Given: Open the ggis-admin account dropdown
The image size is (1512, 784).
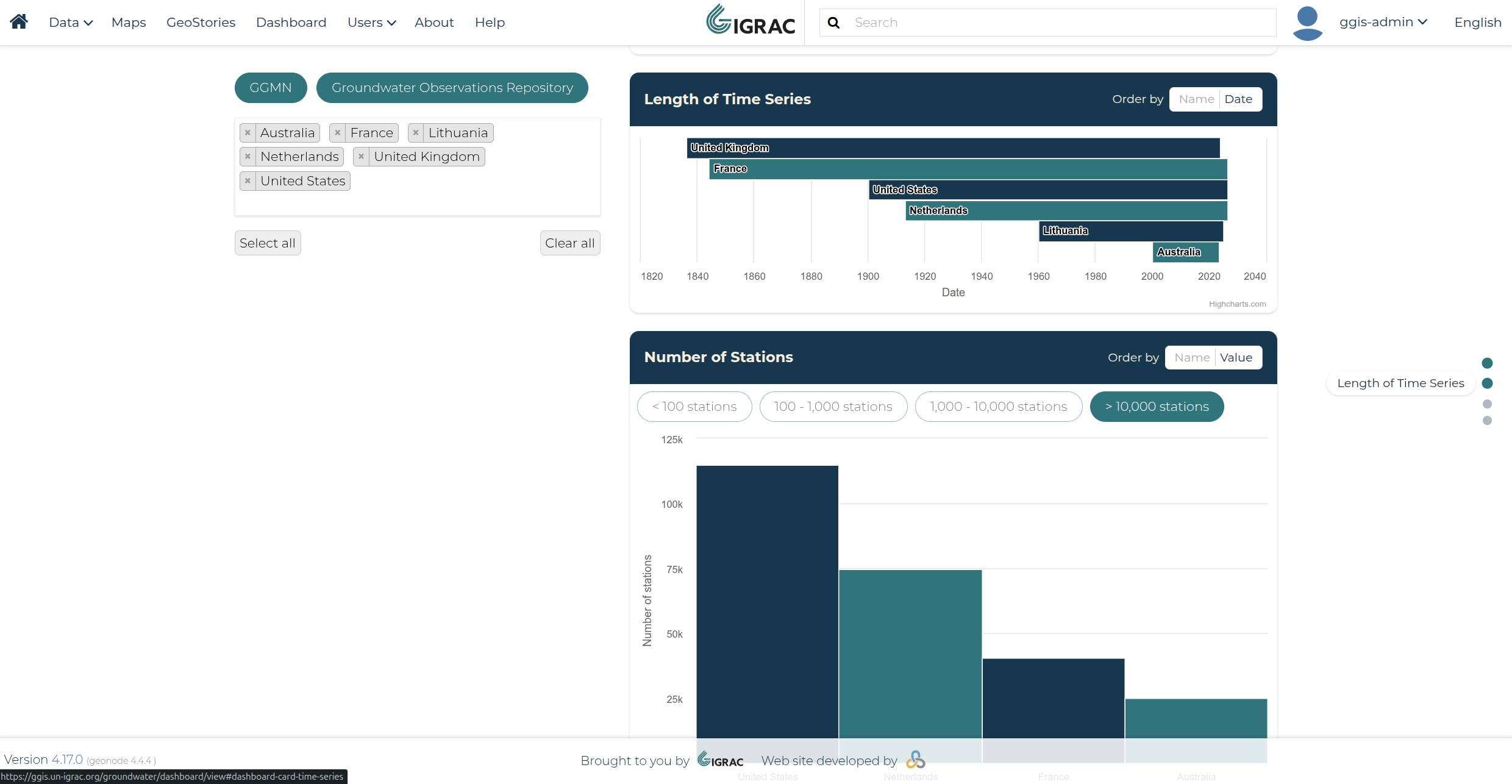Looking at the screenshot, I should click(x=1383, y=22).
